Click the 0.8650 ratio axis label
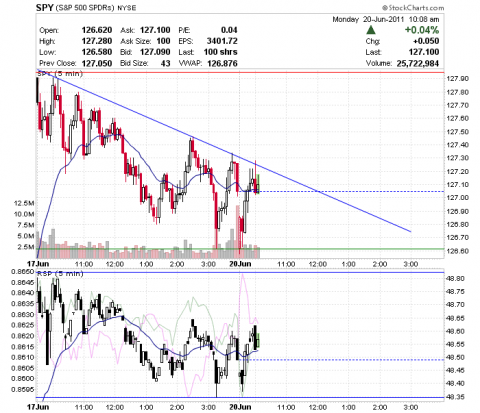 tap(22, 272)
